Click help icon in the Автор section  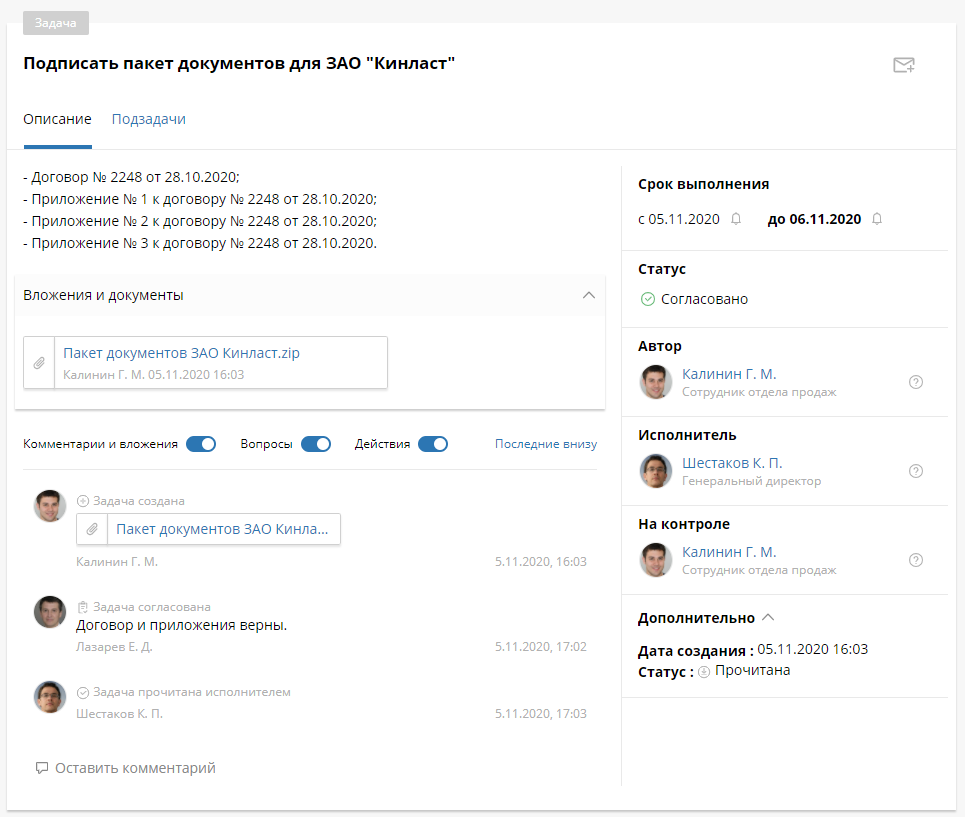[x=915, y=382]
